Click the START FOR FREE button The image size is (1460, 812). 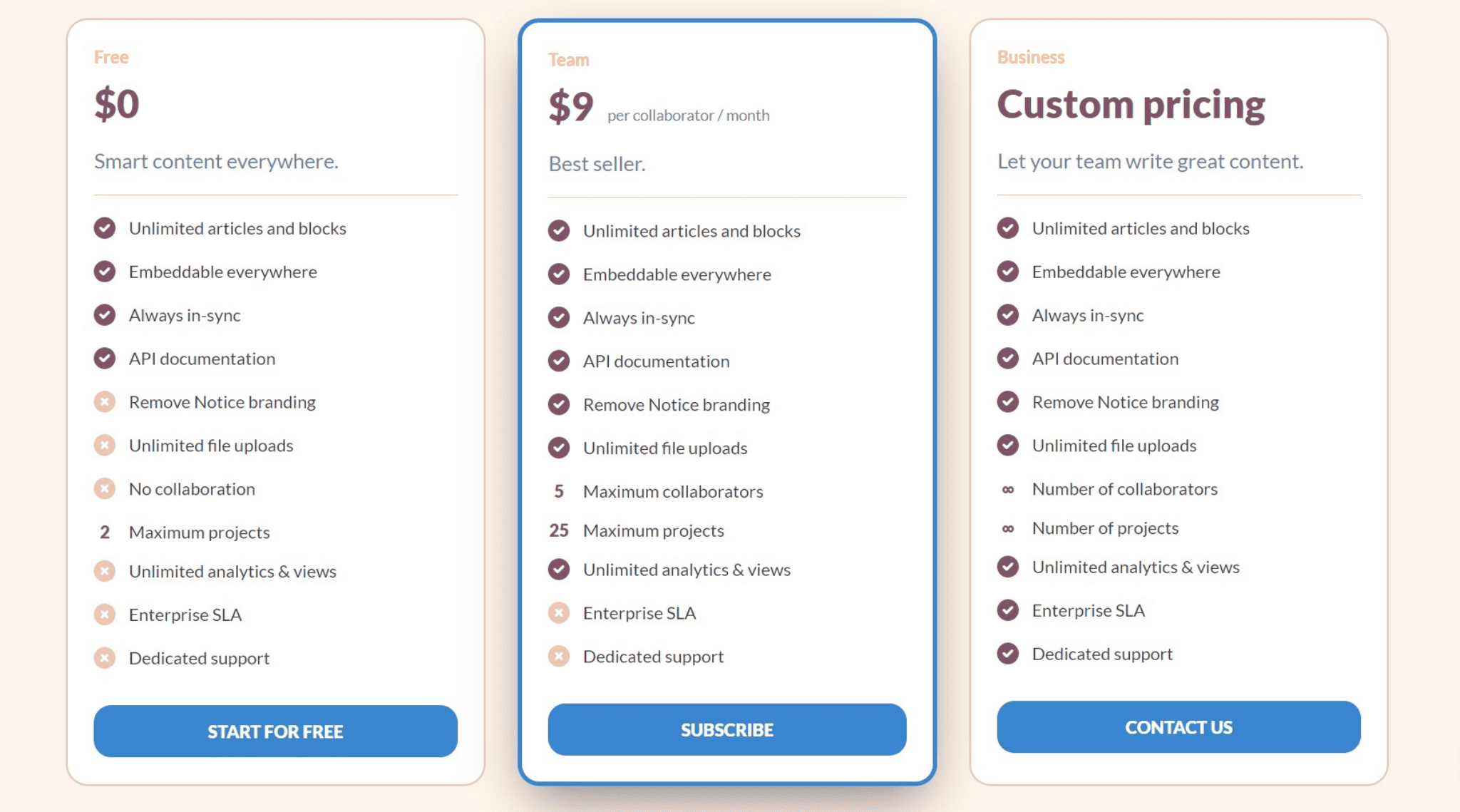pos(275,731)
